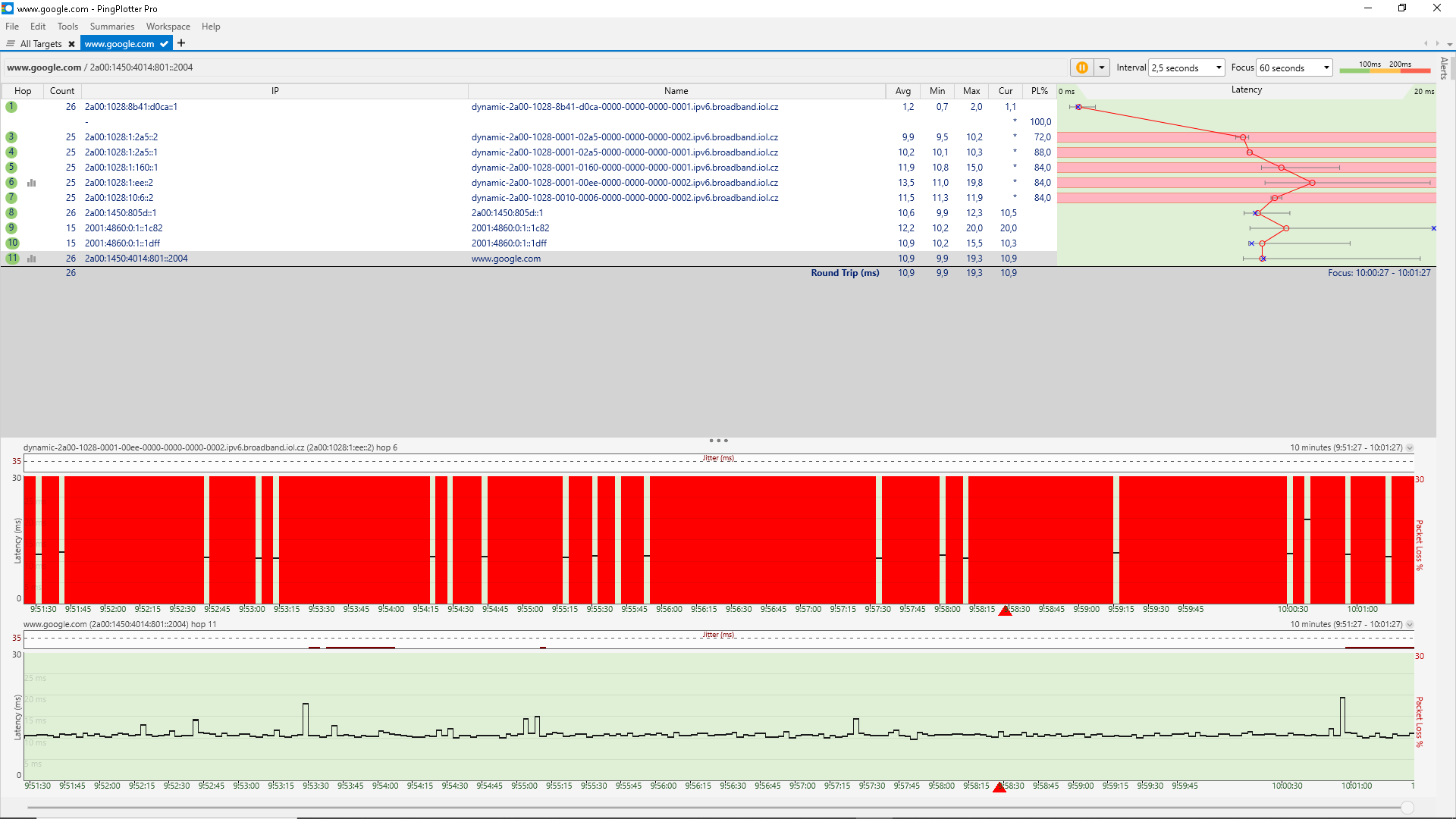Open the Focus 60 seconds dropdown
1456x819 pixels.
(1294, 67)
